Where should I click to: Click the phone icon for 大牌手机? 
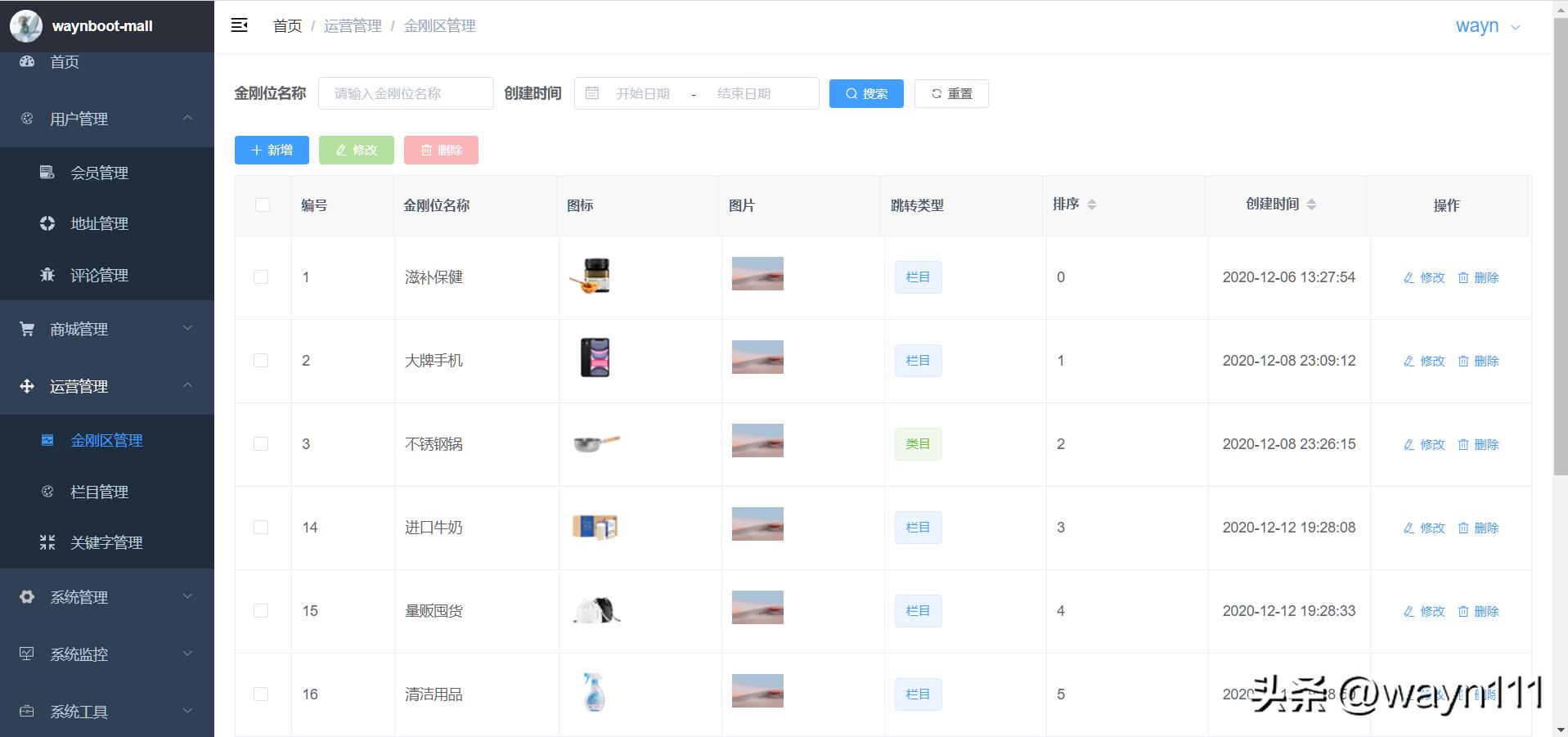[x=595, y=358]
